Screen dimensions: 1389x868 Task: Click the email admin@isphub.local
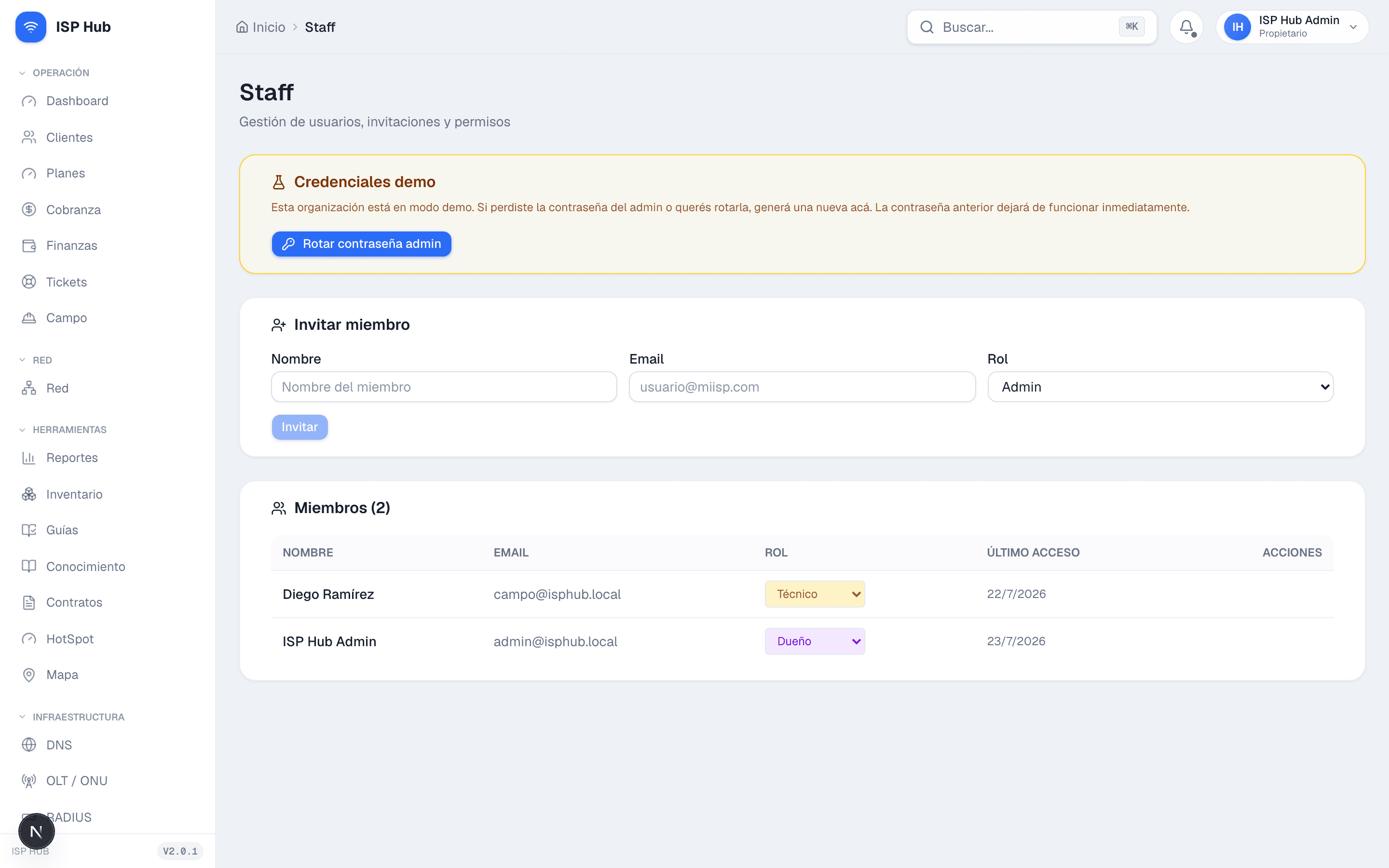click(555, 641)
